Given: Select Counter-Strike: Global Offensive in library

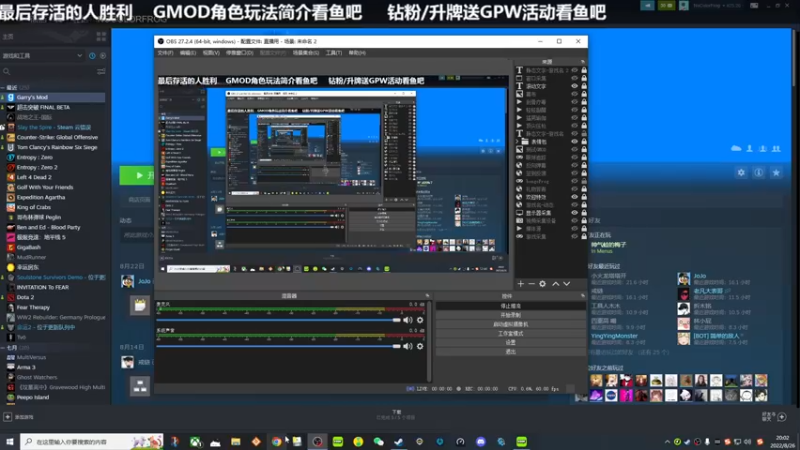Looking at the screenshot, I should point(53,137).
